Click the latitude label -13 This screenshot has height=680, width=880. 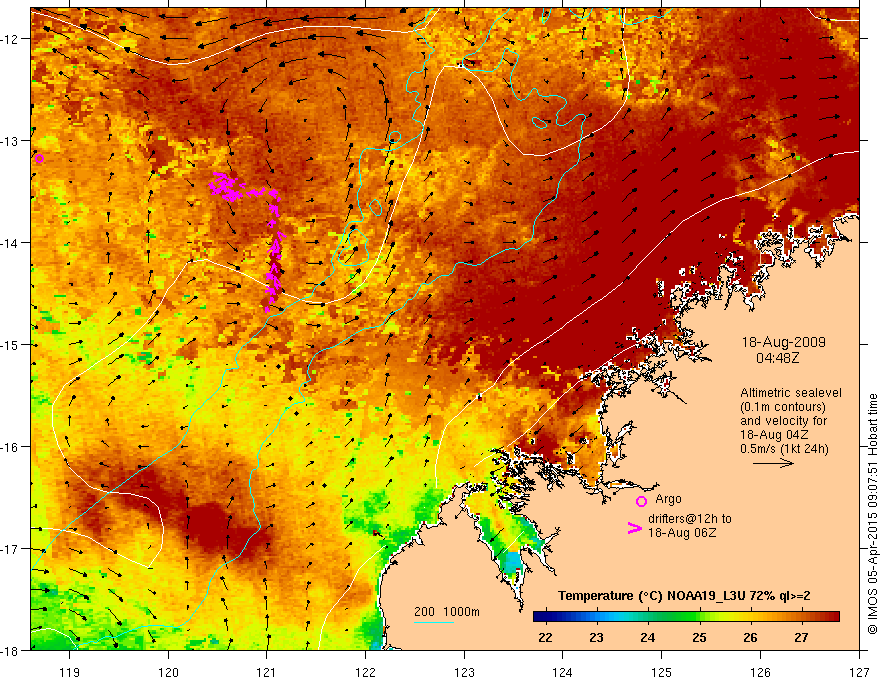coord(10,141)
